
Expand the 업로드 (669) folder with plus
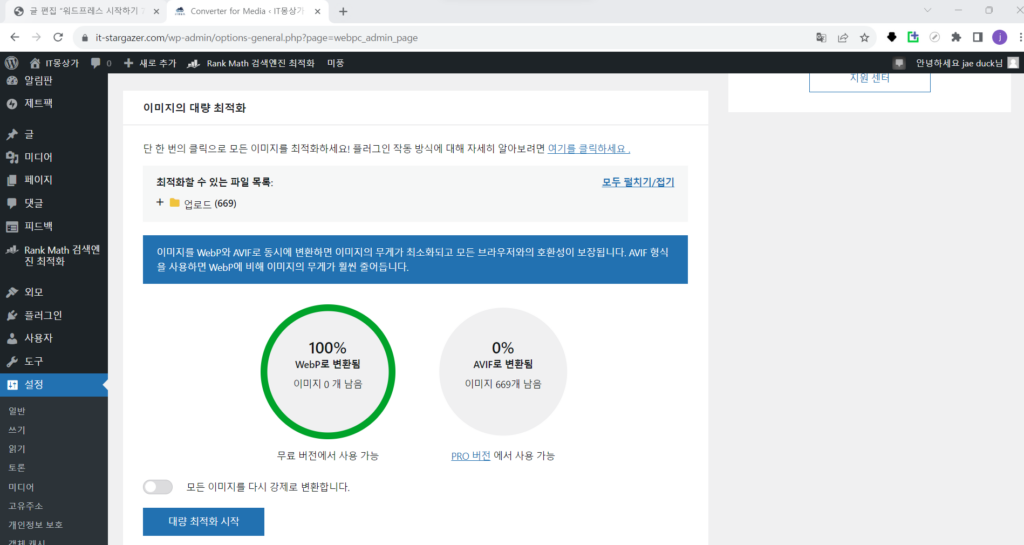pyautogui.click(x=160, y=202)
